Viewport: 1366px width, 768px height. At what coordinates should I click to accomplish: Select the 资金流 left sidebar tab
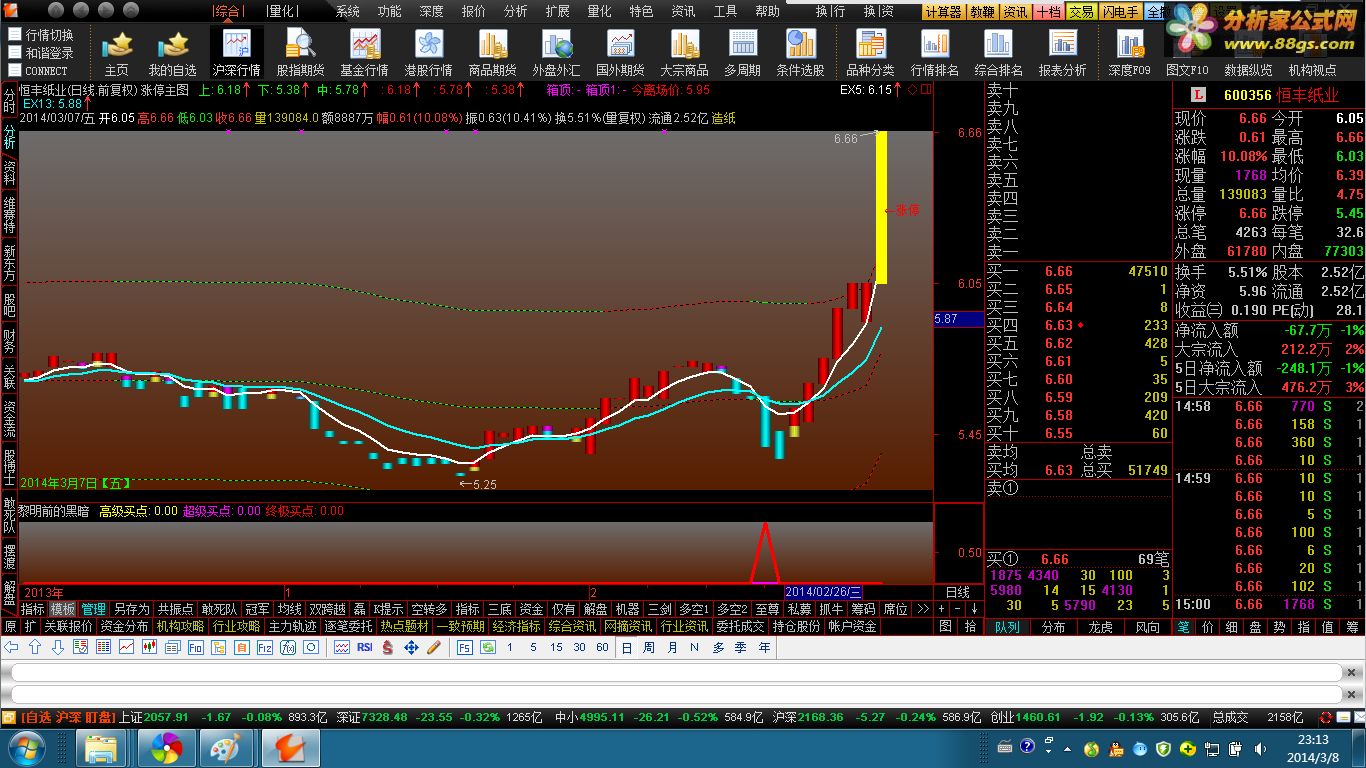click(9, 420)
